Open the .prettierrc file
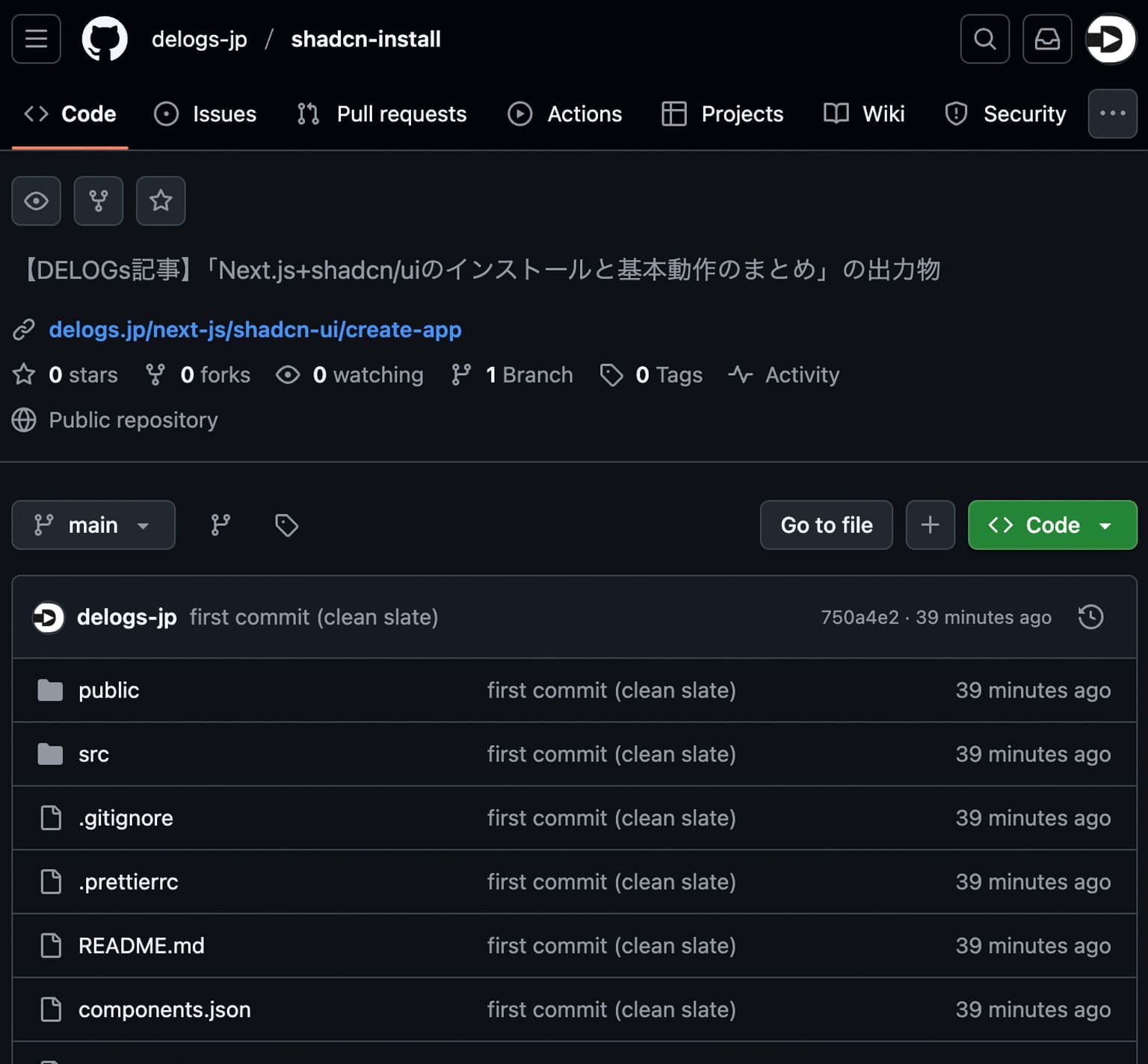 pos(129,882)
